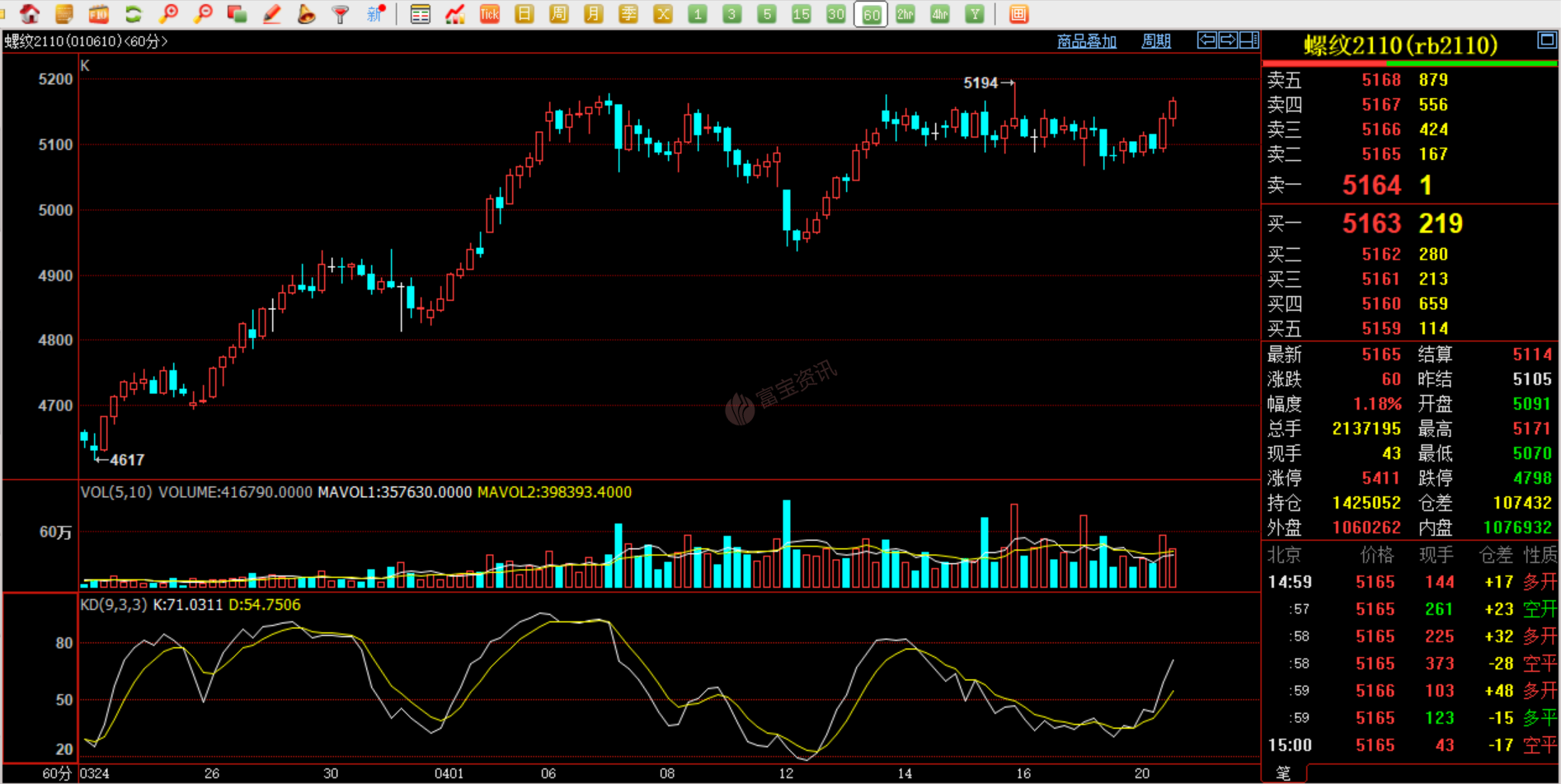
Task: Select the 3-minute period button
Action: (x=732, y=14)
